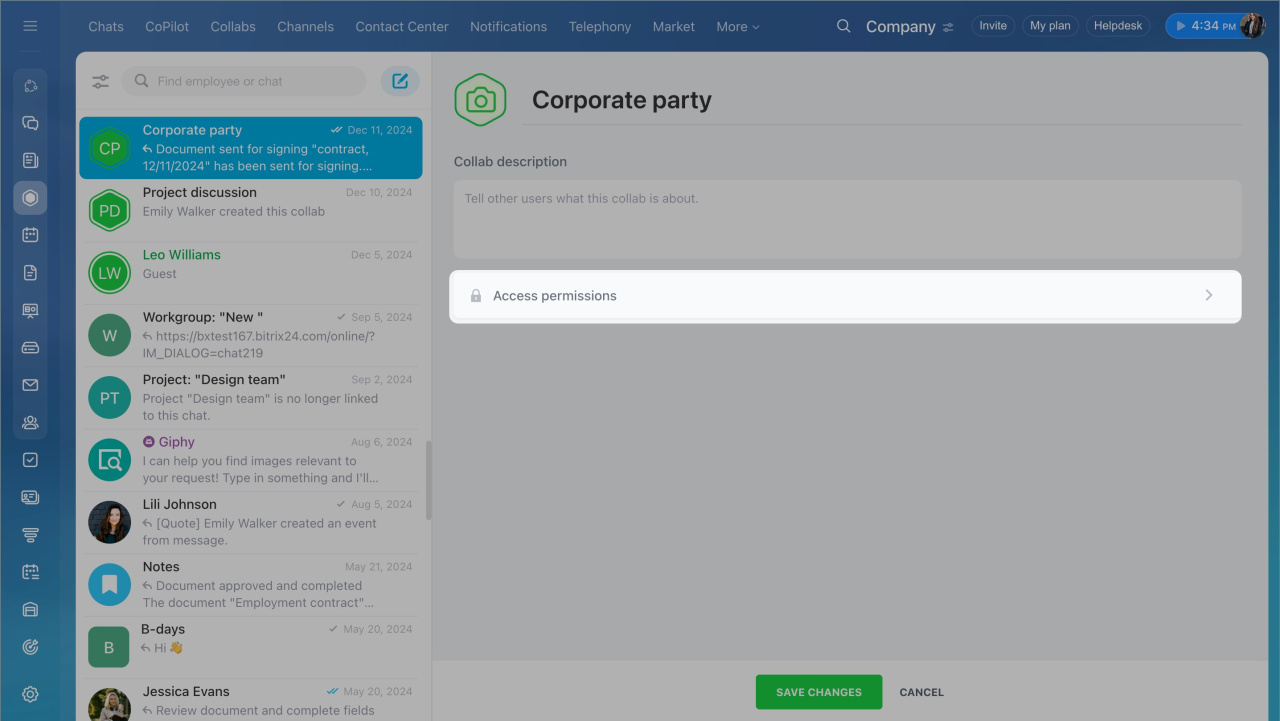
Task: Click the collab camera avatar icon
Action: coord(480,100)
